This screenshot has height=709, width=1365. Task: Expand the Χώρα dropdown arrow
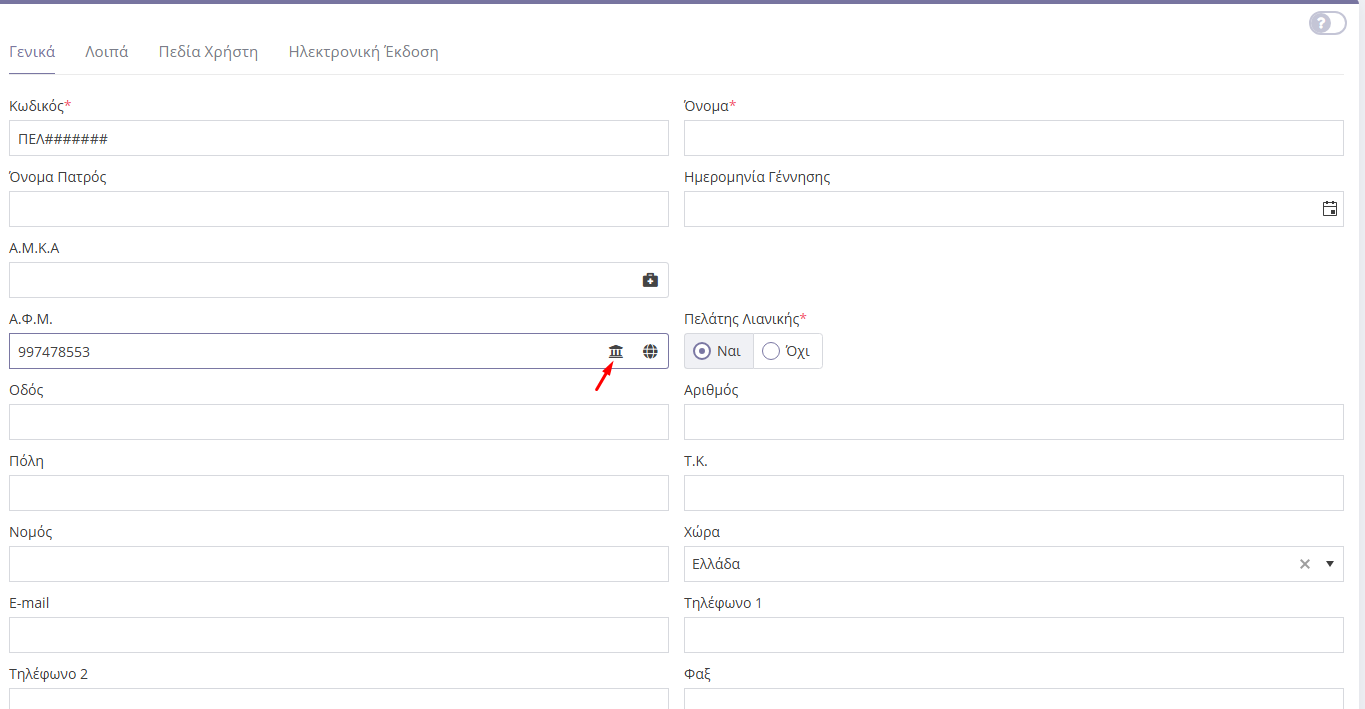point(1330,564)
